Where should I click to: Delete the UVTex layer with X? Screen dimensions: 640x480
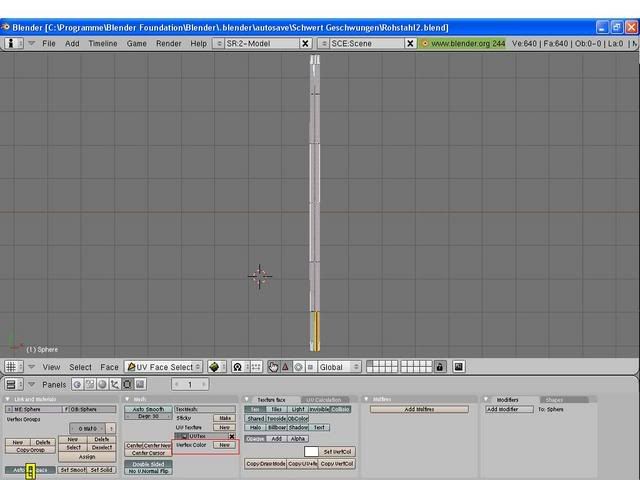pos(232,436)
